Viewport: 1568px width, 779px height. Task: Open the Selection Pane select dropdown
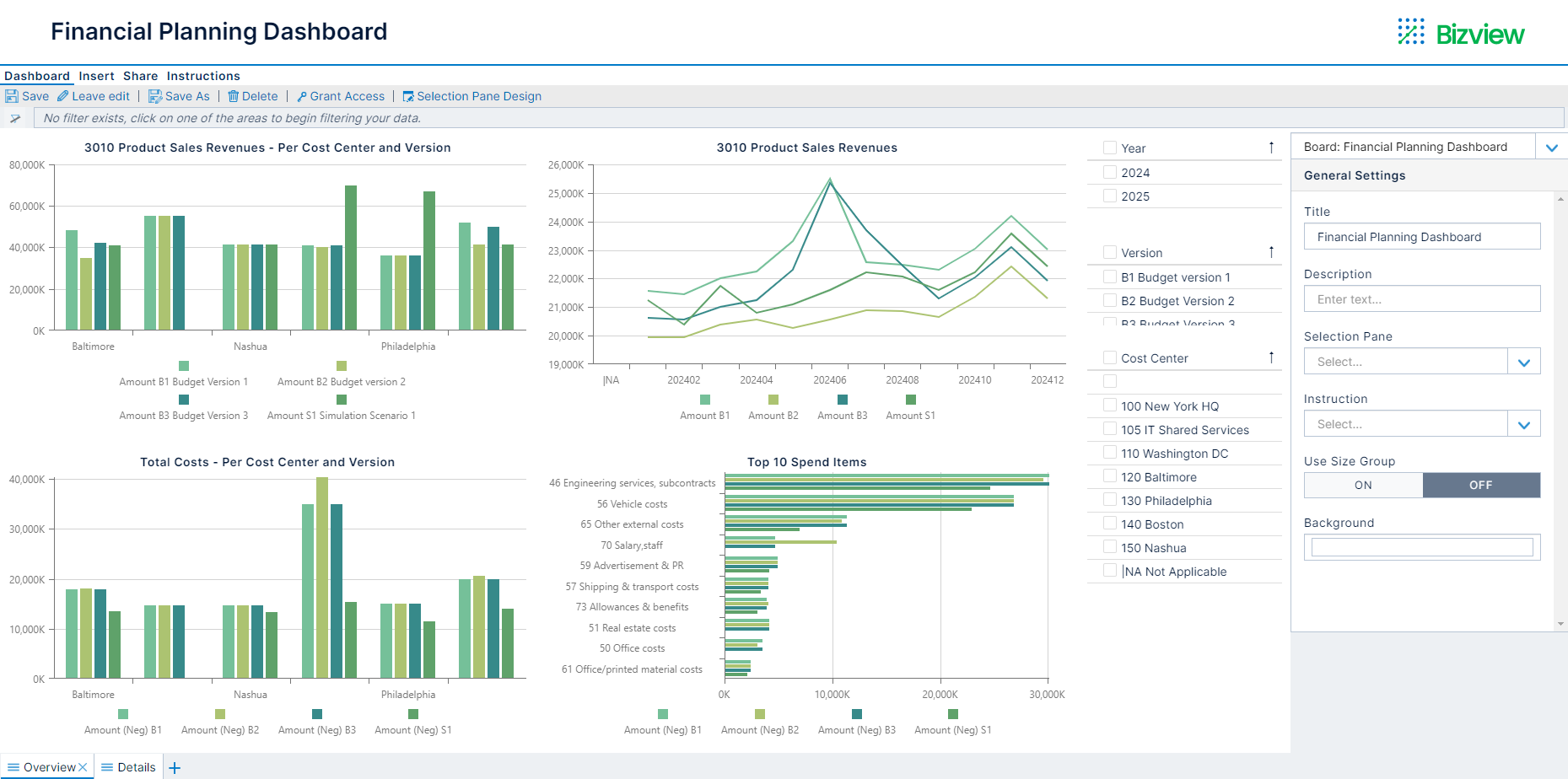1523,361
